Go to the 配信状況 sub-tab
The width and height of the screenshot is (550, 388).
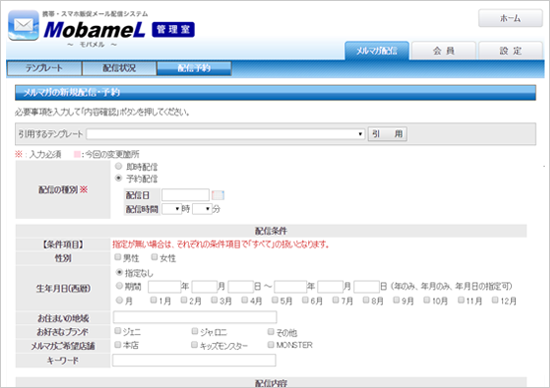tap(119, 68)
